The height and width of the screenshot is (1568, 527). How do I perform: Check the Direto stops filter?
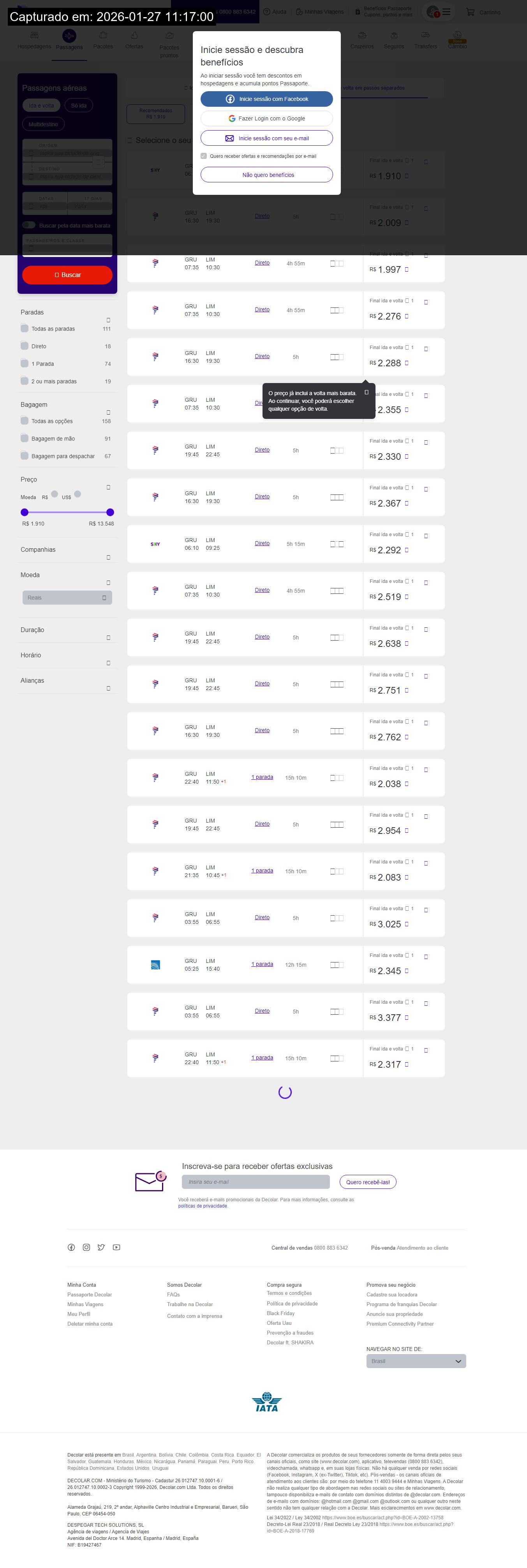(25, 346)
